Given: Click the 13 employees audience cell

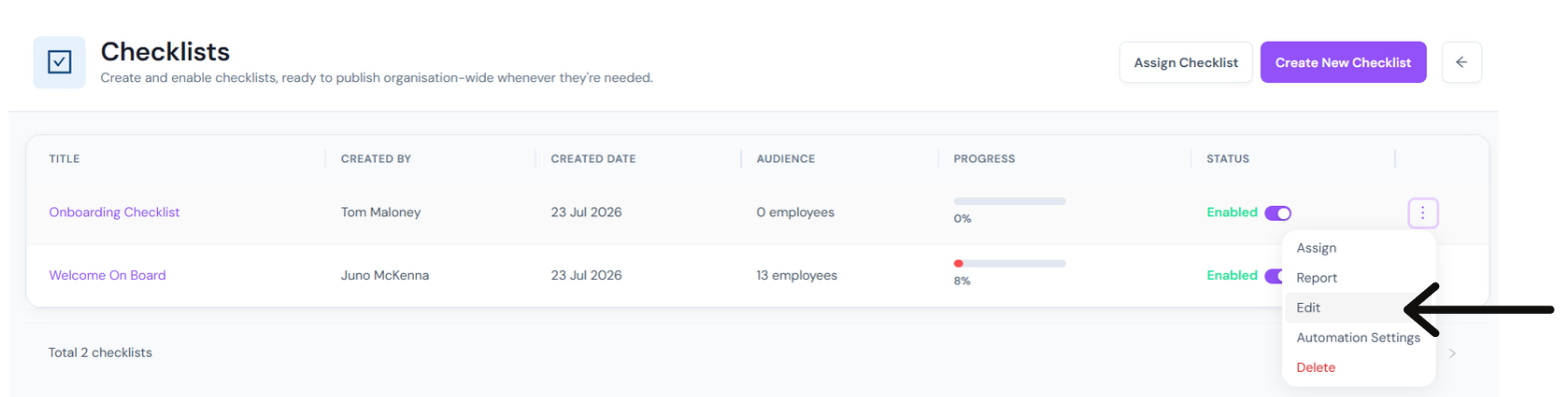Looking at the screenshot, I should [x=796, y=275].
